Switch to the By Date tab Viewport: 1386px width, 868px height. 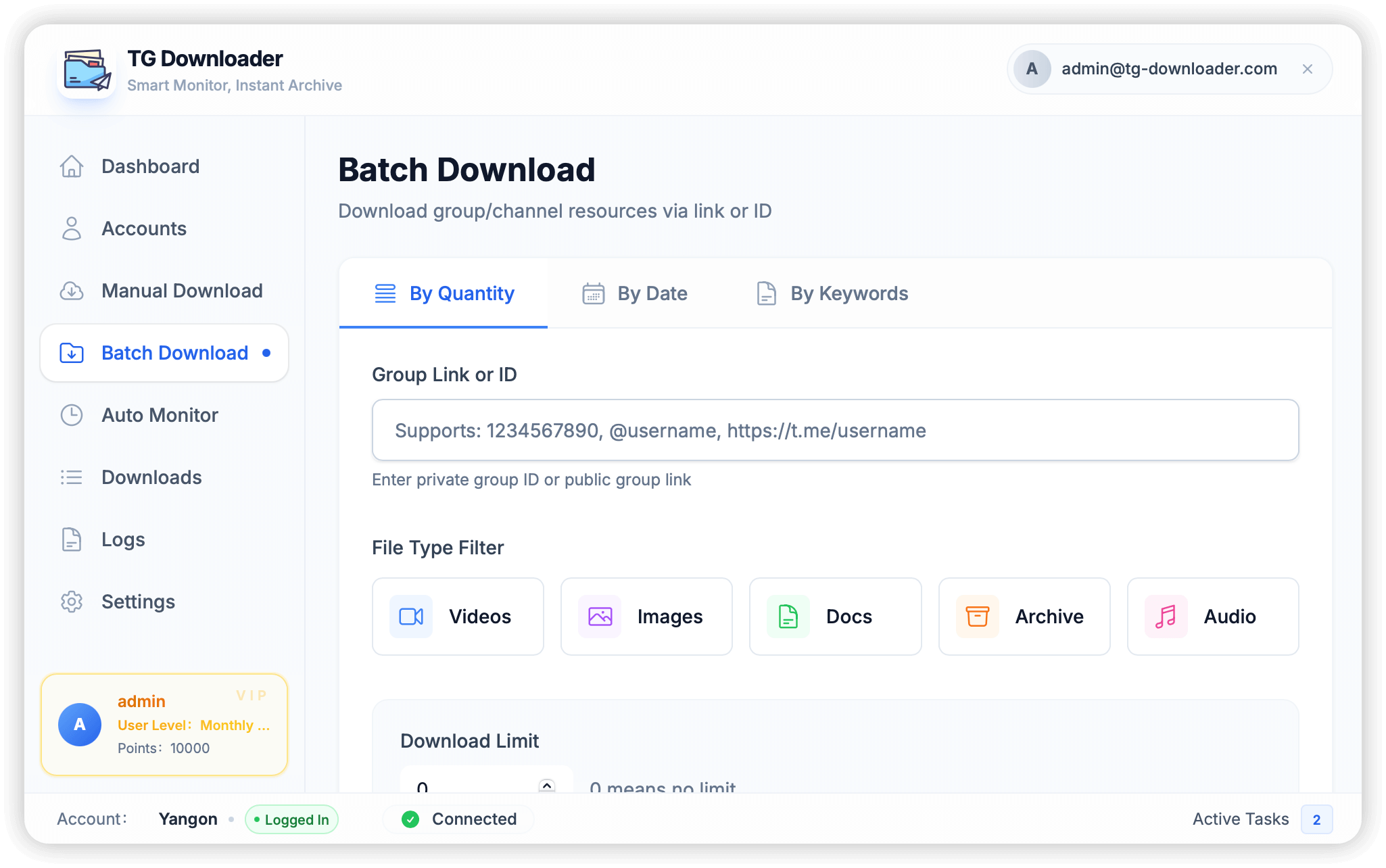click(634, 293)
